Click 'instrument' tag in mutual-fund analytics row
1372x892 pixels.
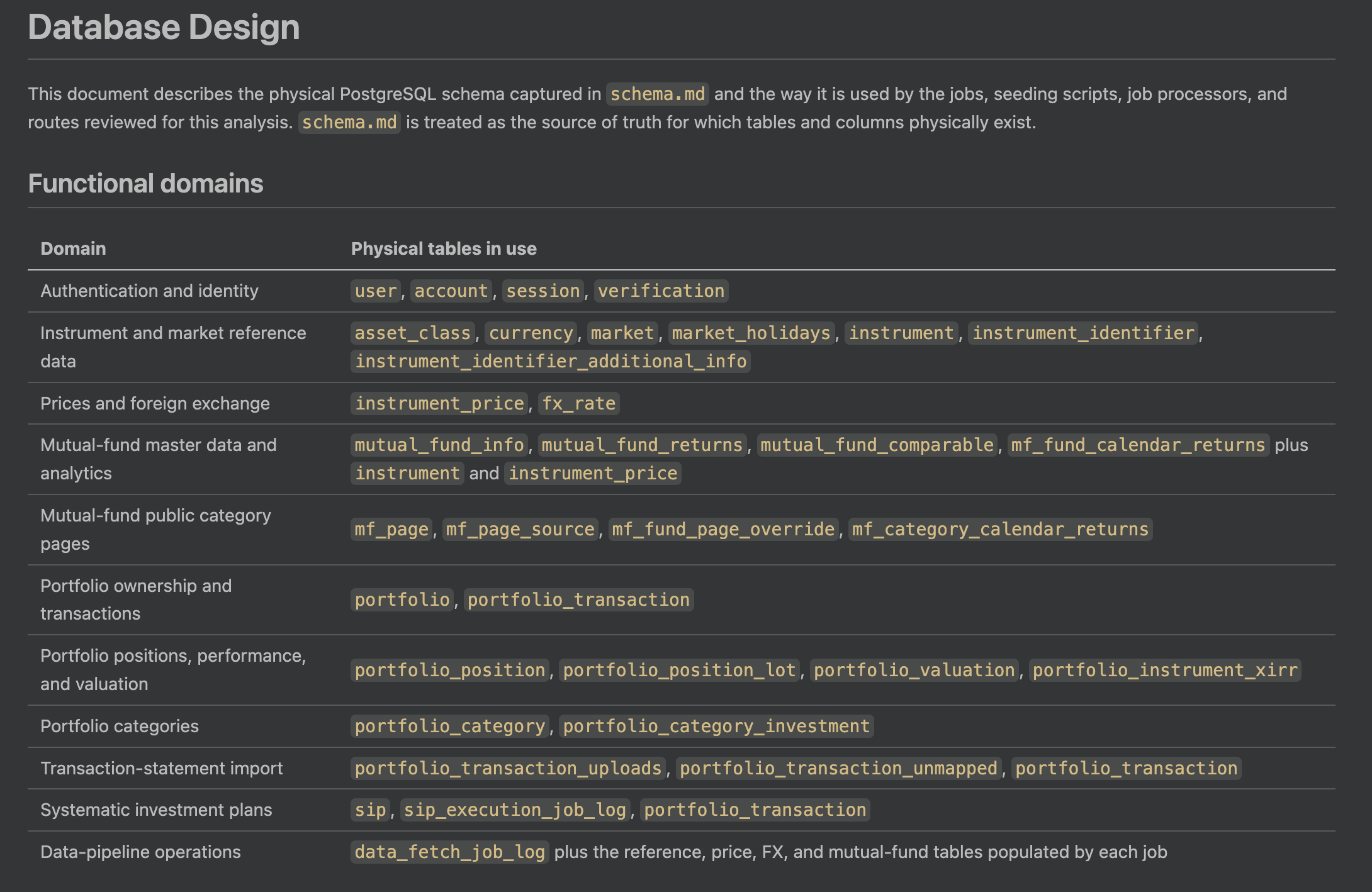pyautogui.click(x=407, y=473)
